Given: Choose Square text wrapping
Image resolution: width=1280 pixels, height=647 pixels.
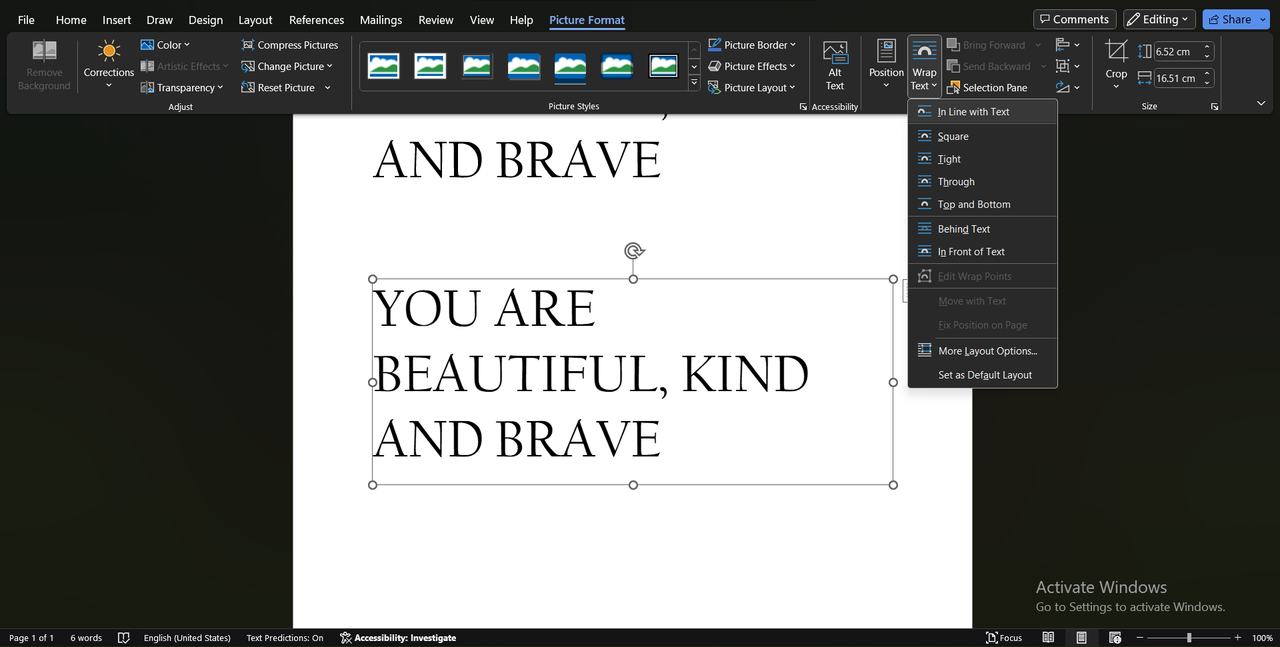Looking at the screenshot, I should [983, 136].
